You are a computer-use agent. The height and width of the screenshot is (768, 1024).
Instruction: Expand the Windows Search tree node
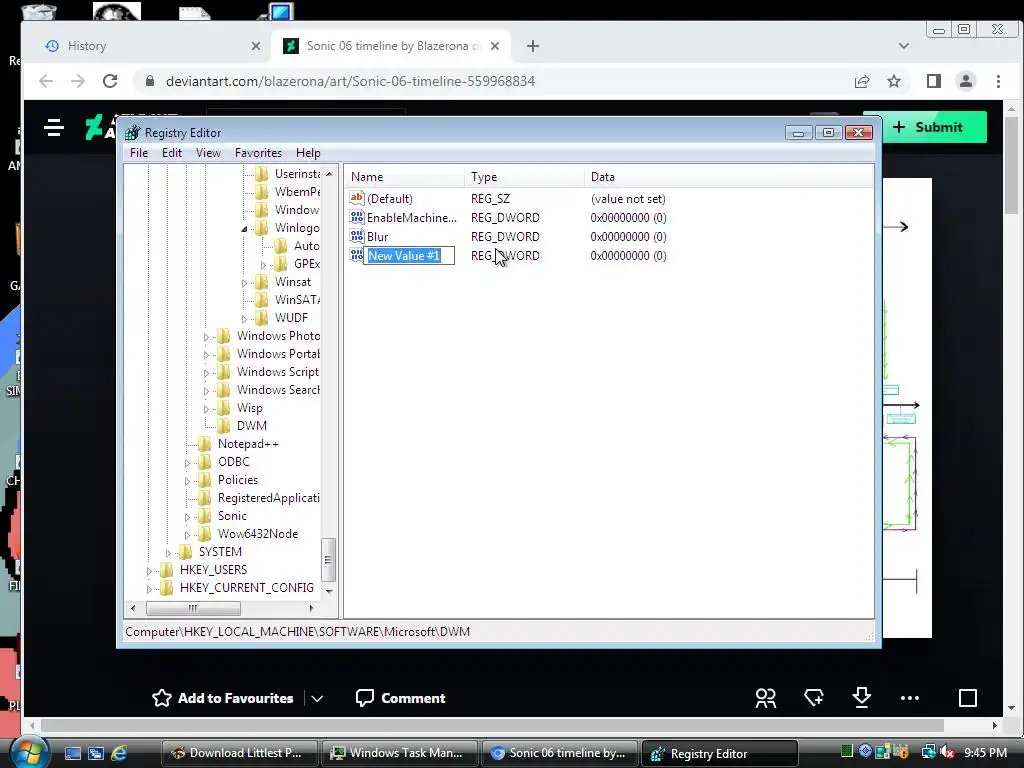pos(206,391)
